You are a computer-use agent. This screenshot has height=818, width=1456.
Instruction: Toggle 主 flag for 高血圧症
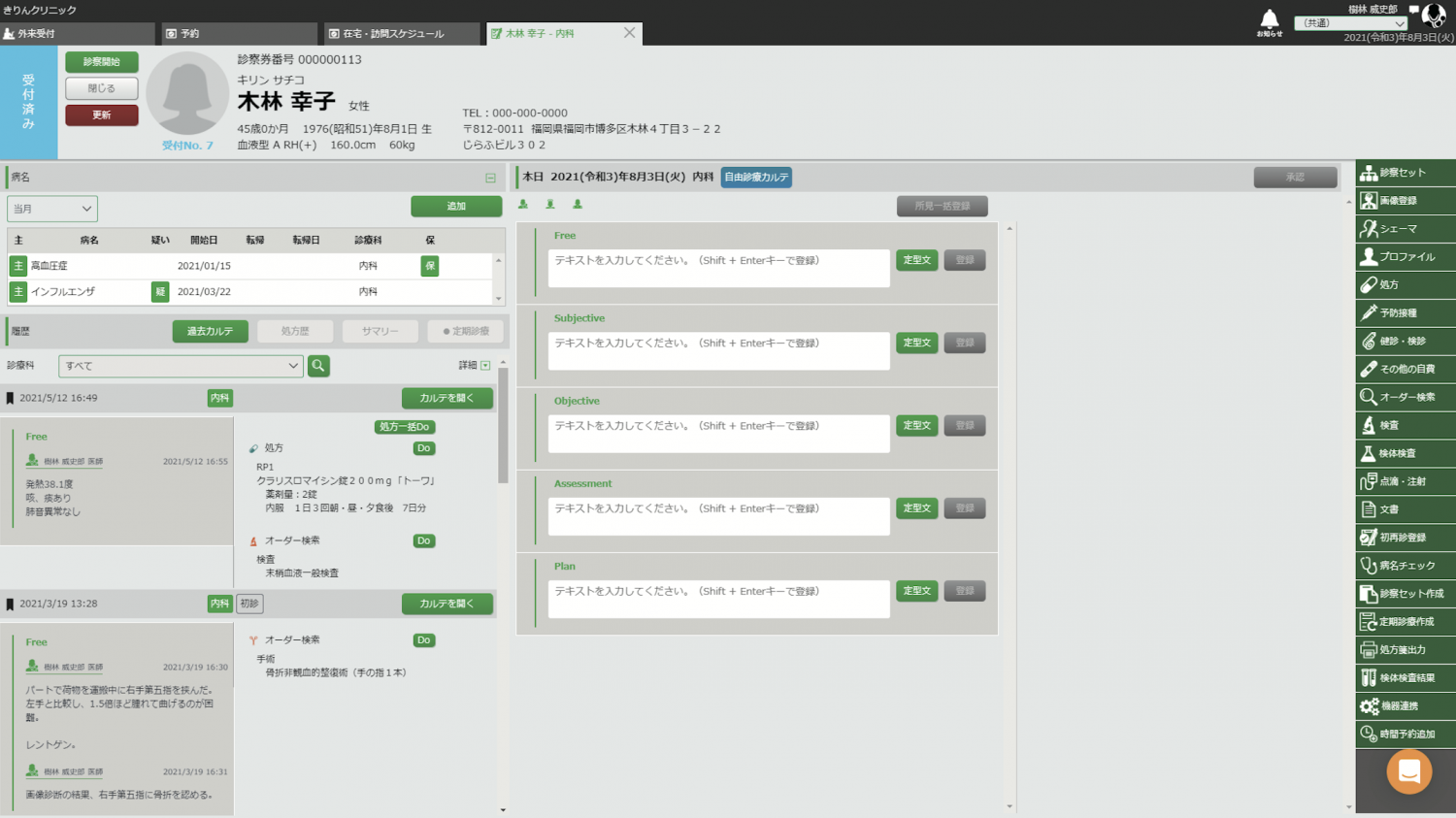pos(18,266)
